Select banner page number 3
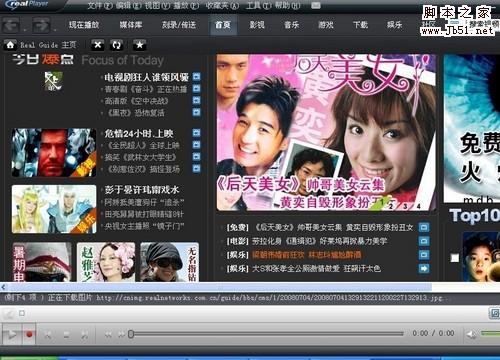The image size is (500, 360). click(405, 206)
